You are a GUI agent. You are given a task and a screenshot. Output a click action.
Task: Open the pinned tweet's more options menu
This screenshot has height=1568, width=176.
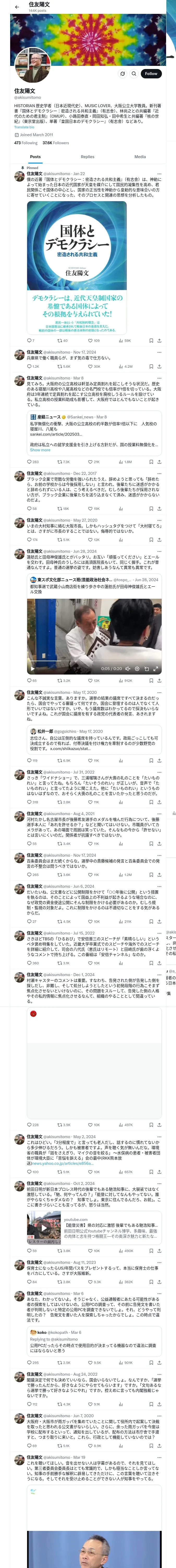pyautogui.click(x=160, y=174)
